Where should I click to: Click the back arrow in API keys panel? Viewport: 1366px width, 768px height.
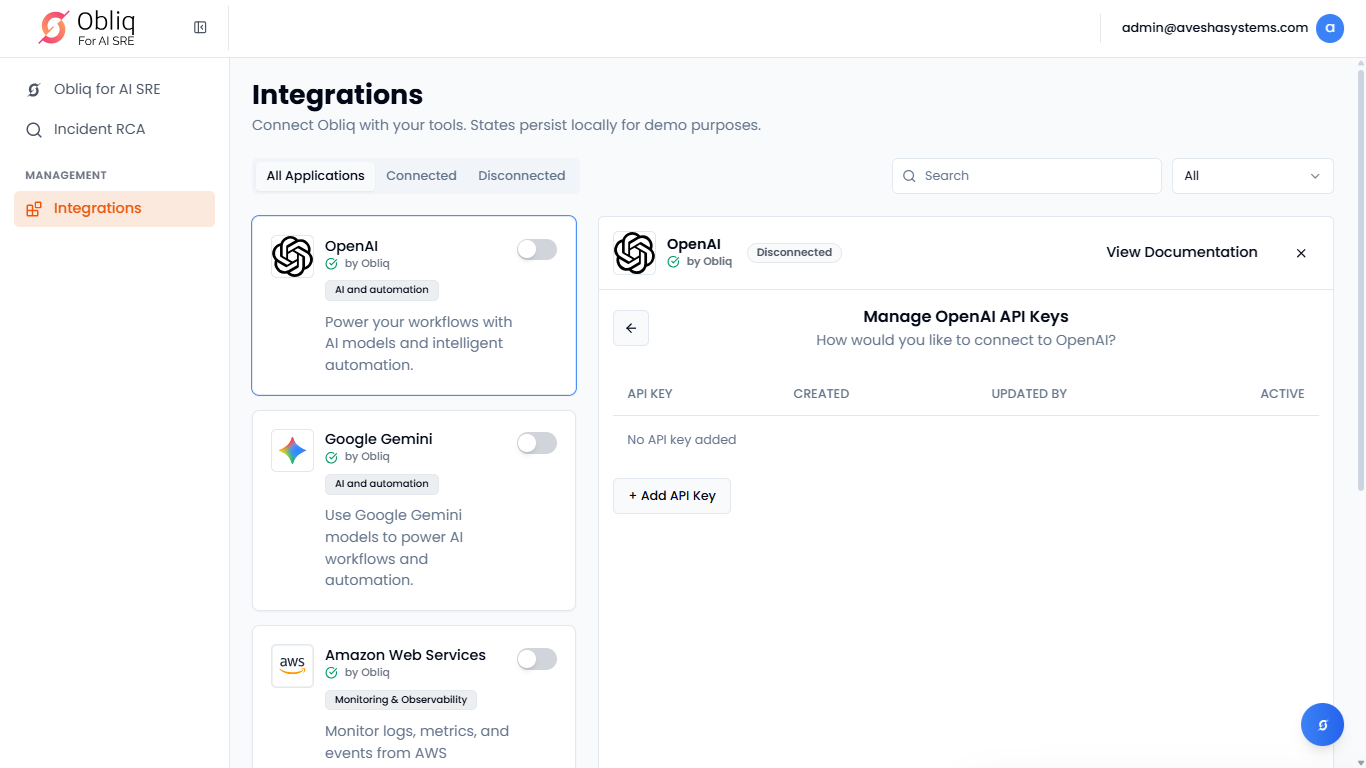click(631, 328)
